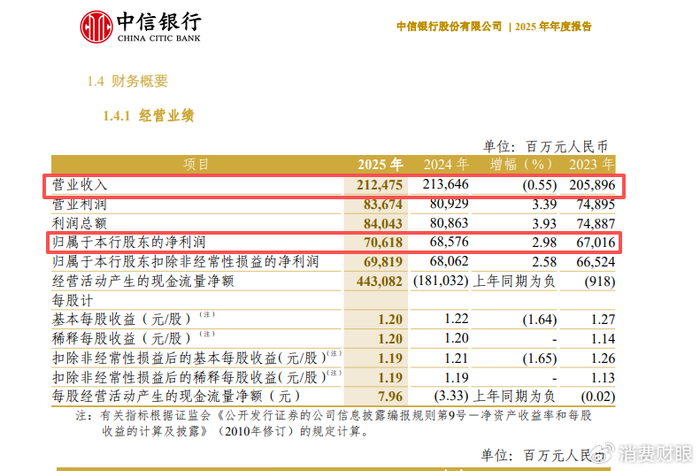Viewport: 700px width, 471px height.
Task: Select the row label 营业收入
Action: point(80,185)
